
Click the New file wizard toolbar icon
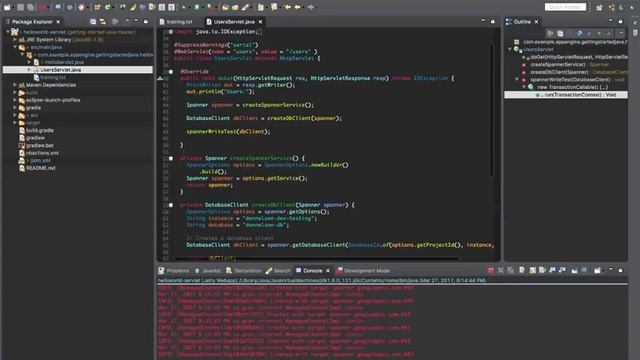[x=7, y=7]
